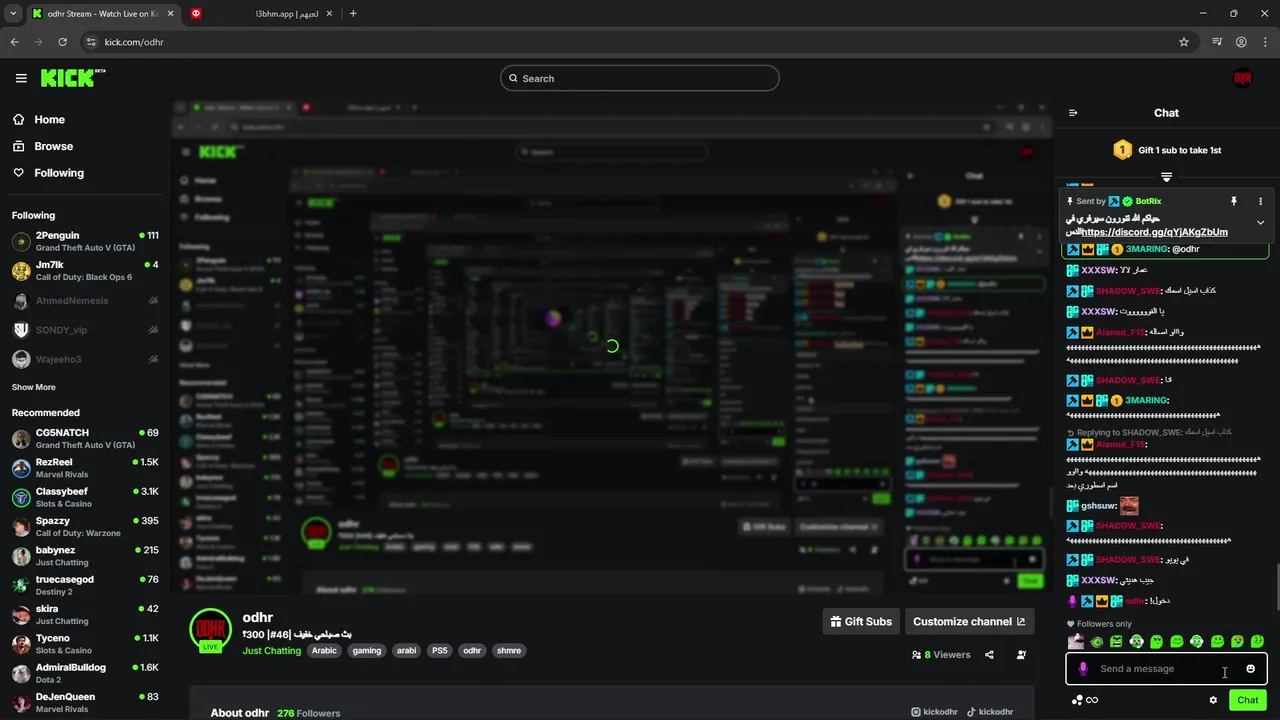Click the odhr channel avatar

[211, 629]
